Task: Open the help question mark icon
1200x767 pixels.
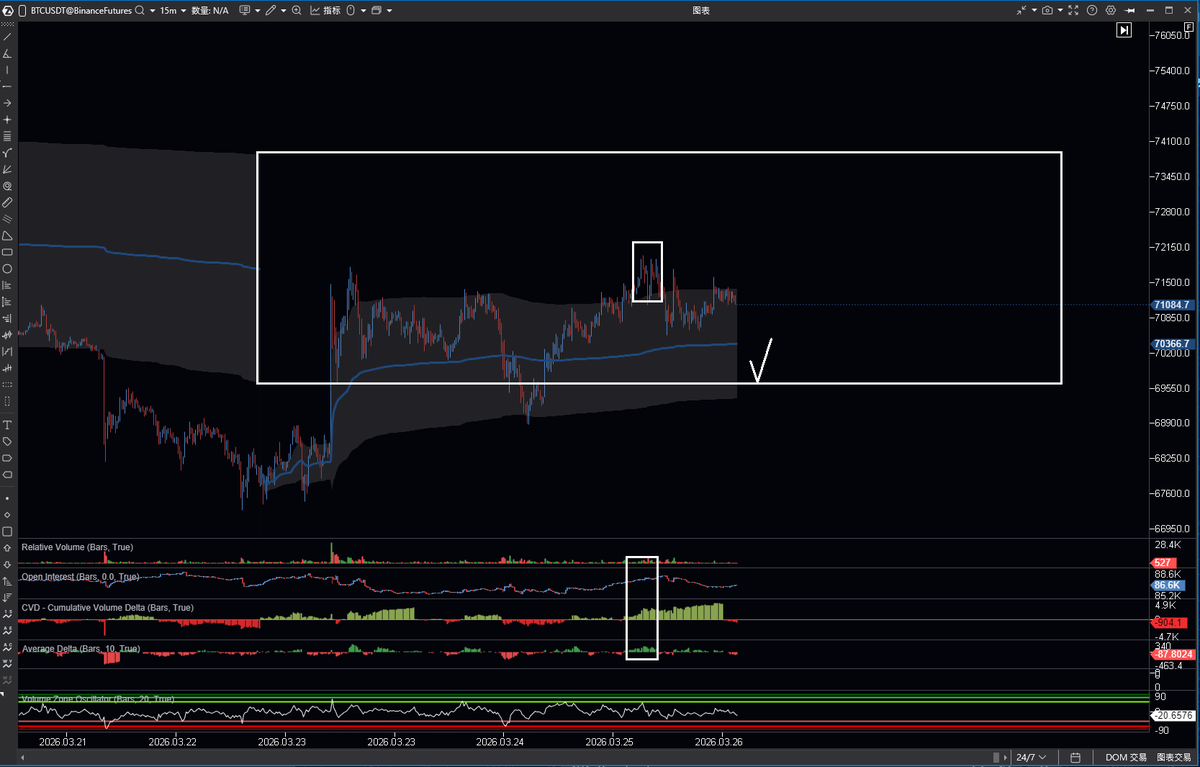Action: [x=1092, y=10]
